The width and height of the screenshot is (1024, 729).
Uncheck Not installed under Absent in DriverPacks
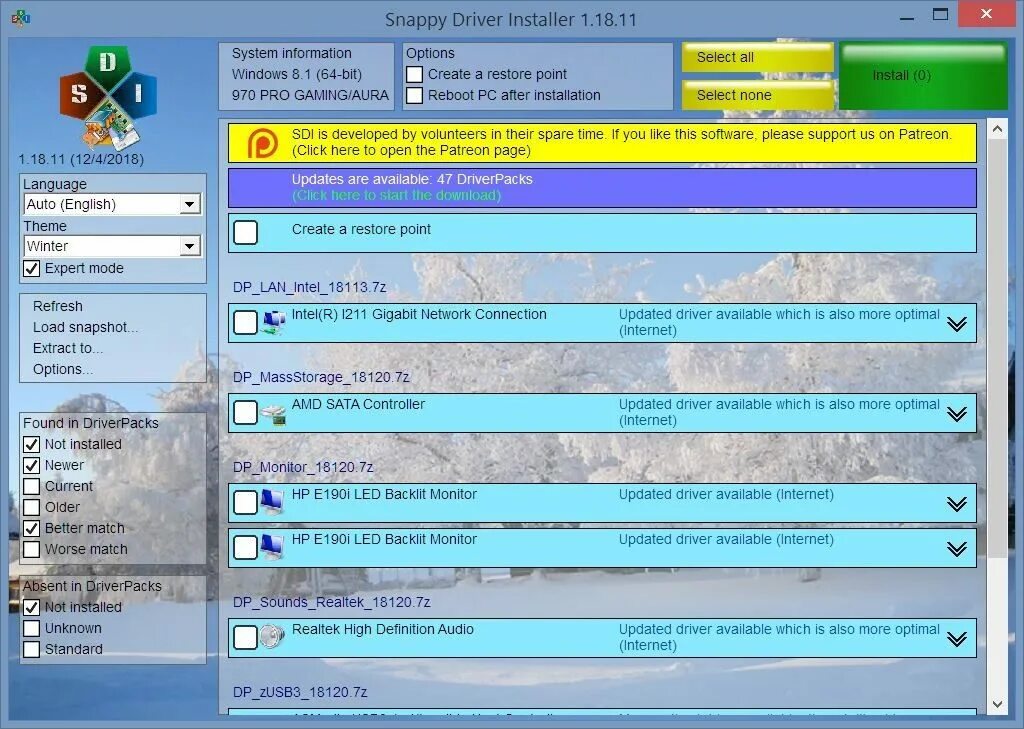(x=31, y=607)
